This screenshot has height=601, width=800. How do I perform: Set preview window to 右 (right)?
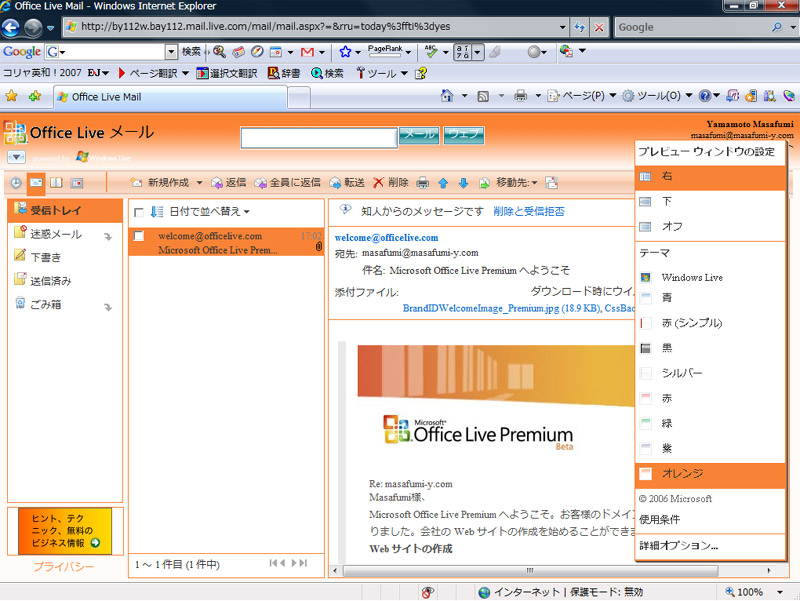point(710,177)
